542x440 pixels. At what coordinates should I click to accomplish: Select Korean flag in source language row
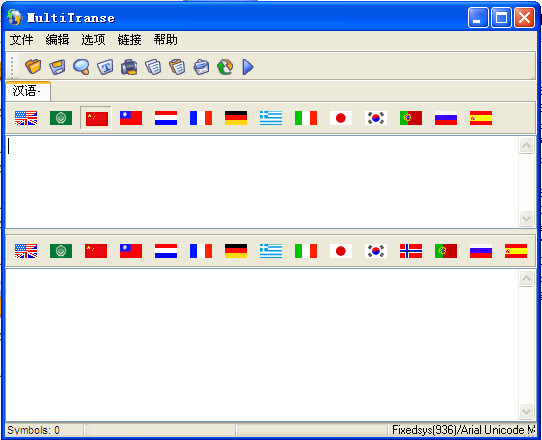point(376,118)
